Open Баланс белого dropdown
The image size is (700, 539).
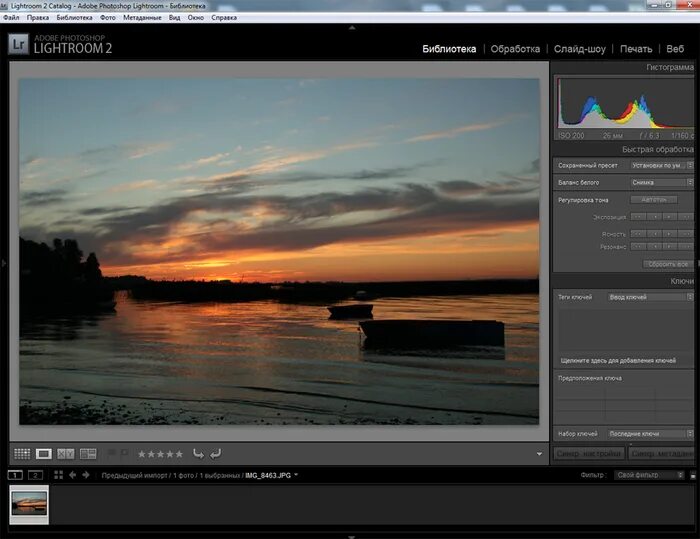click(x=662, y=182)
